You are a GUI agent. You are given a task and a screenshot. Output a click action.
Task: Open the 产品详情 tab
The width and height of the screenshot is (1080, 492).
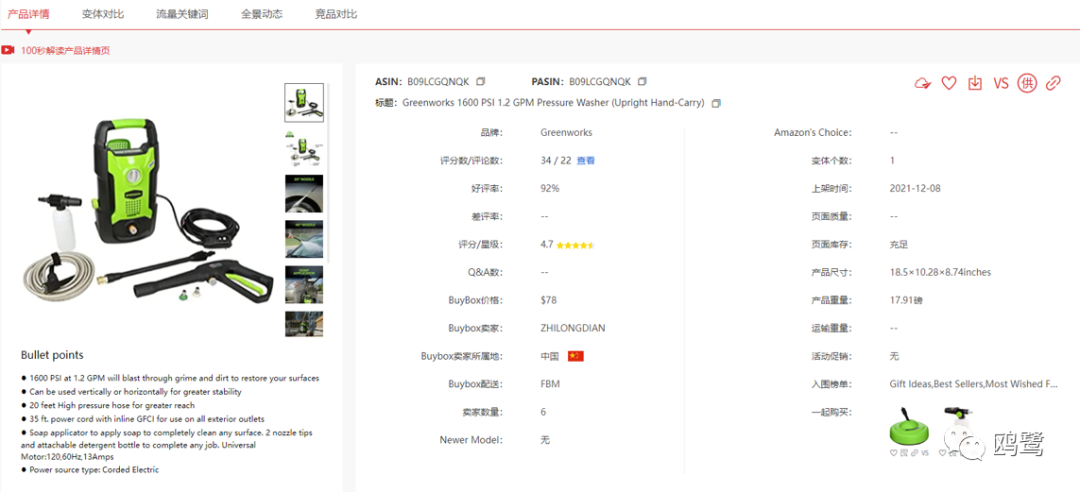(28, 14)
